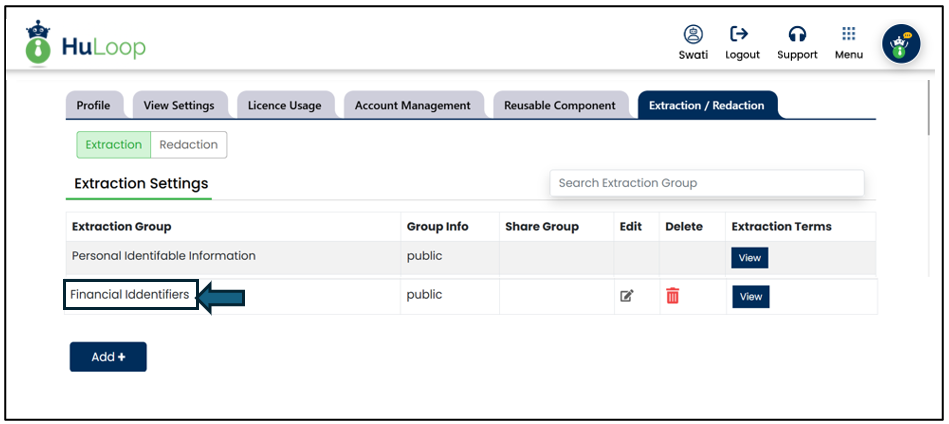Click the chatbot avatar icon
The width and height of the screenshot is (949, 424).
(901, 44)
